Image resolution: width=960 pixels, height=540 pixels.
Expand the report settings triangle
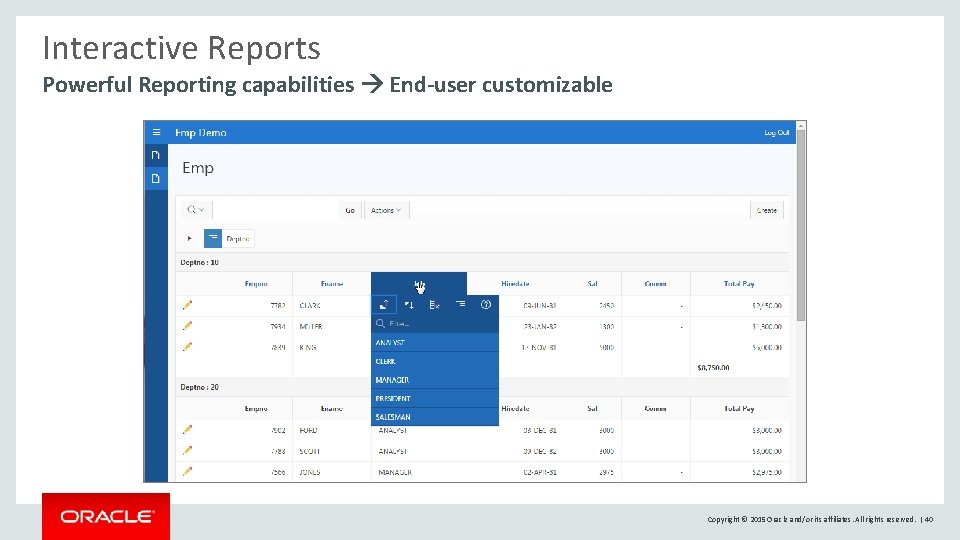[189, 239]
